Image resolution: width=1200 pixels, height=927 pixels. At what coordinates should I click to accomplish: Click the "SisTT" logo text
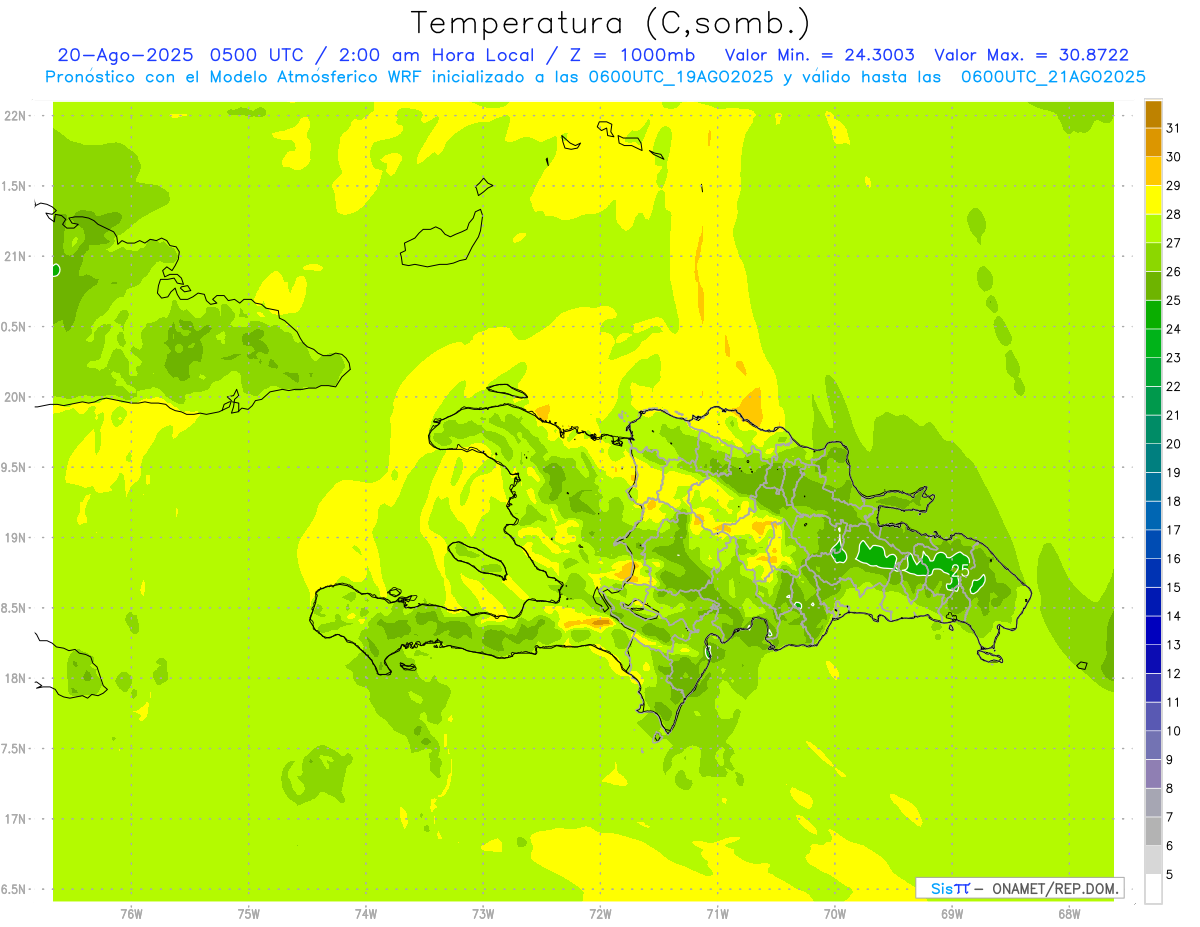pos(950,888)
